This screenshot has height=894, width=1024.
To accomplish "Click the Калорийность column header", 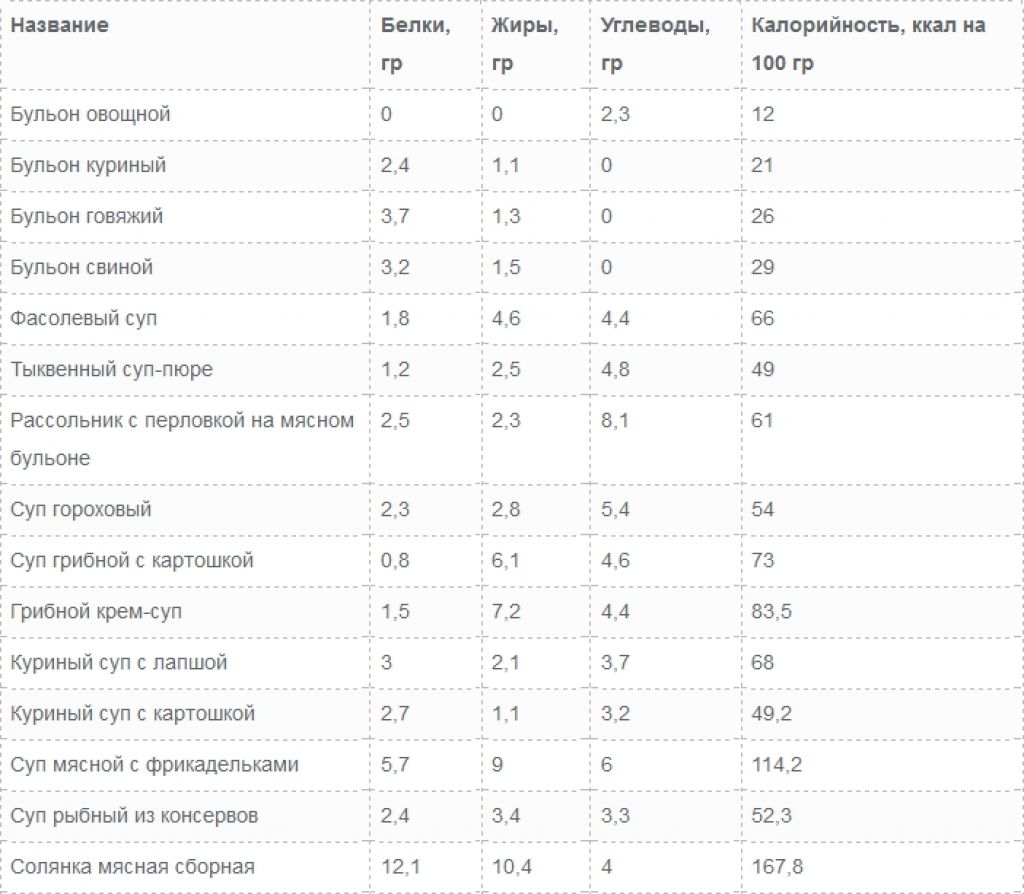I will coord(868,44).
